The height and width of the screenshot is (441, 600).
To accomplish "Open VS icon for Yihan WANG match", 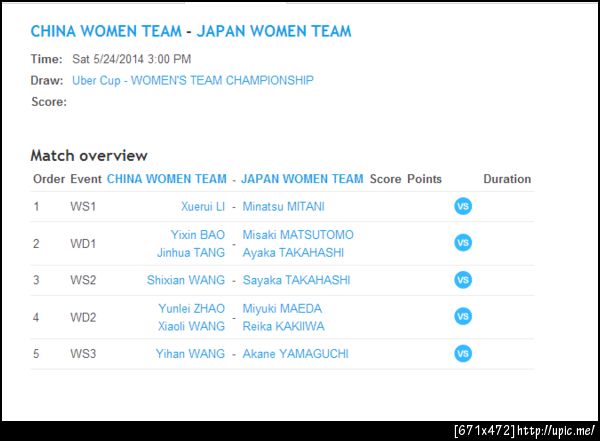I will pos(463,353).
